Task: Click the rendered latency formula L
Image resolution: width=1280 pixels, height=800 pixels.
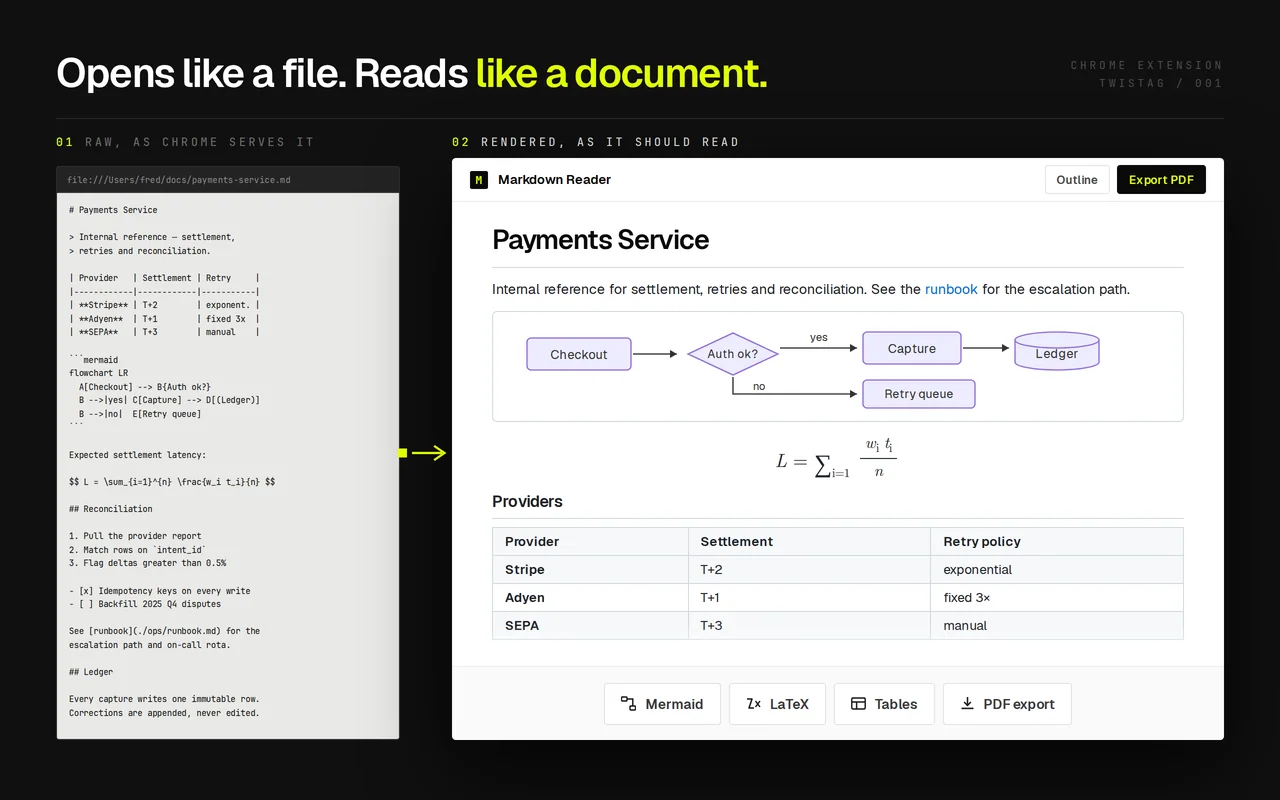Action: [836, 459]
